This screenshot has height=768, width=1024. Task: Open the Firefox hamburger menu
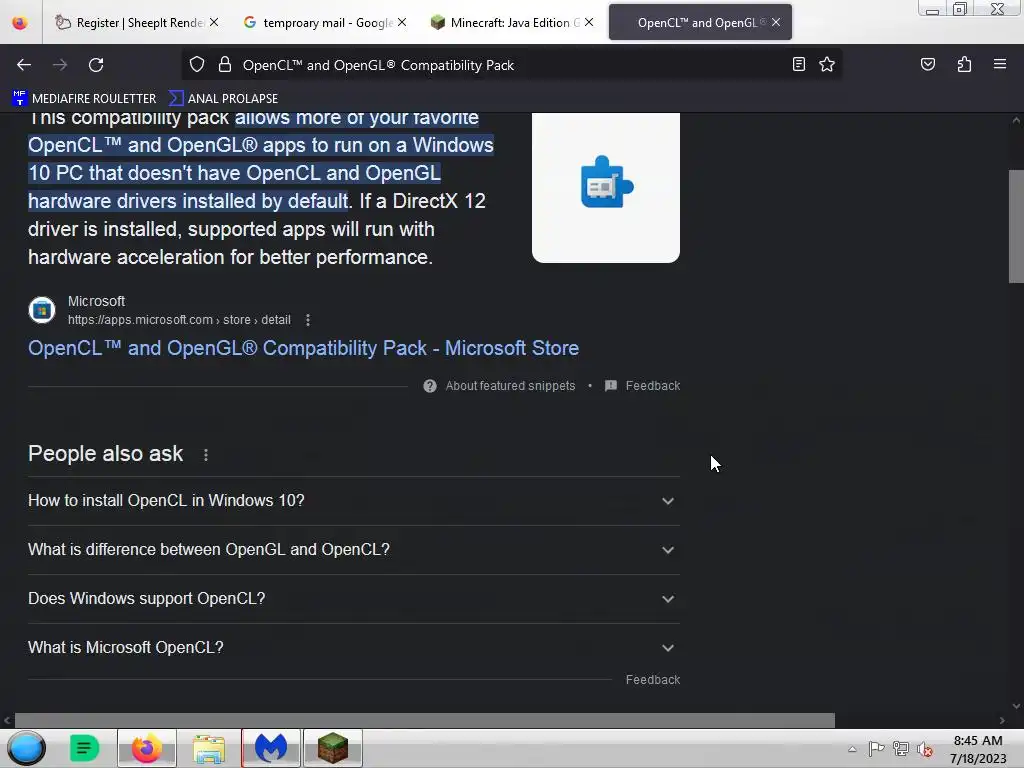pos(1000,64)
